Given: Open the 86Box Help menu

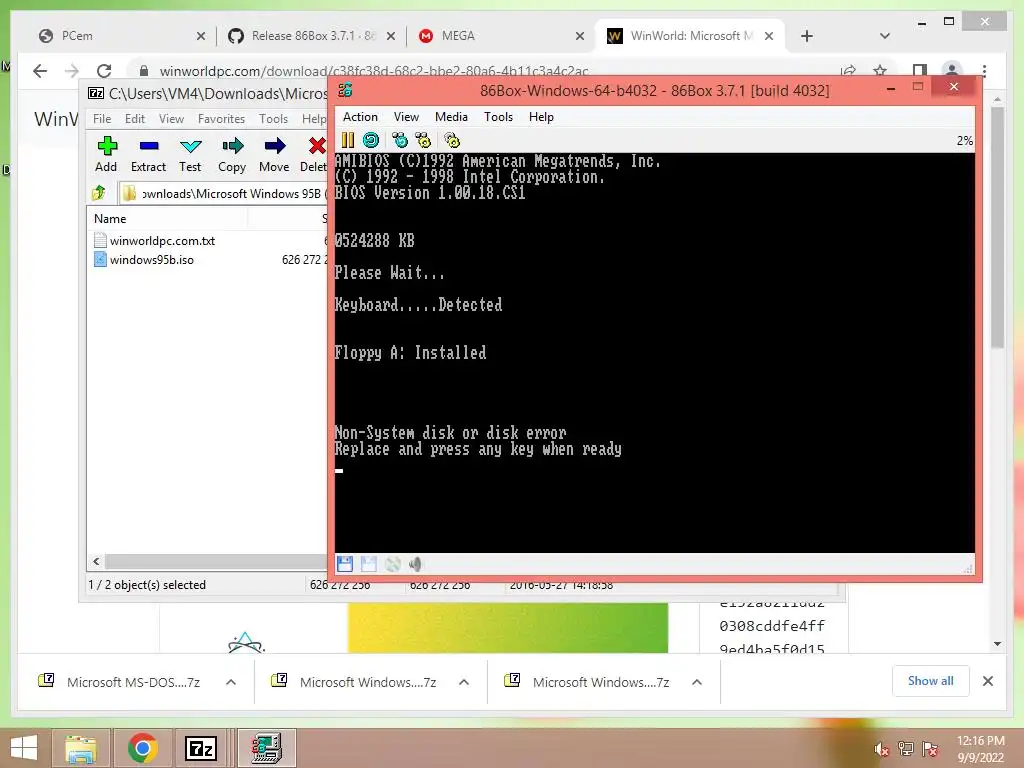Looking at the screenshot, I should [541, 117].
